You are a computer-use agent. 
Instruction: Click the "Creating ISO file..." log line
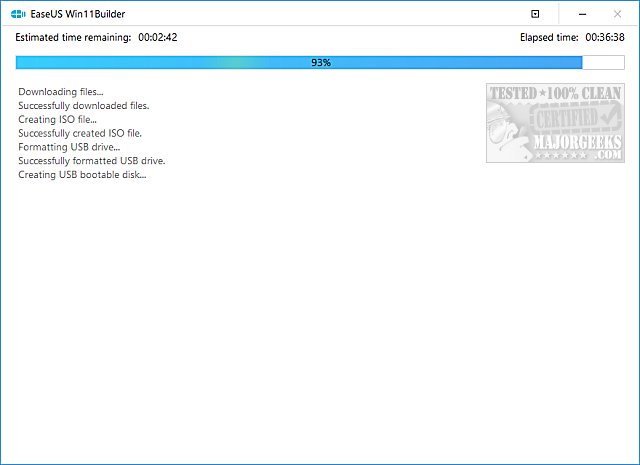(58, 120)
